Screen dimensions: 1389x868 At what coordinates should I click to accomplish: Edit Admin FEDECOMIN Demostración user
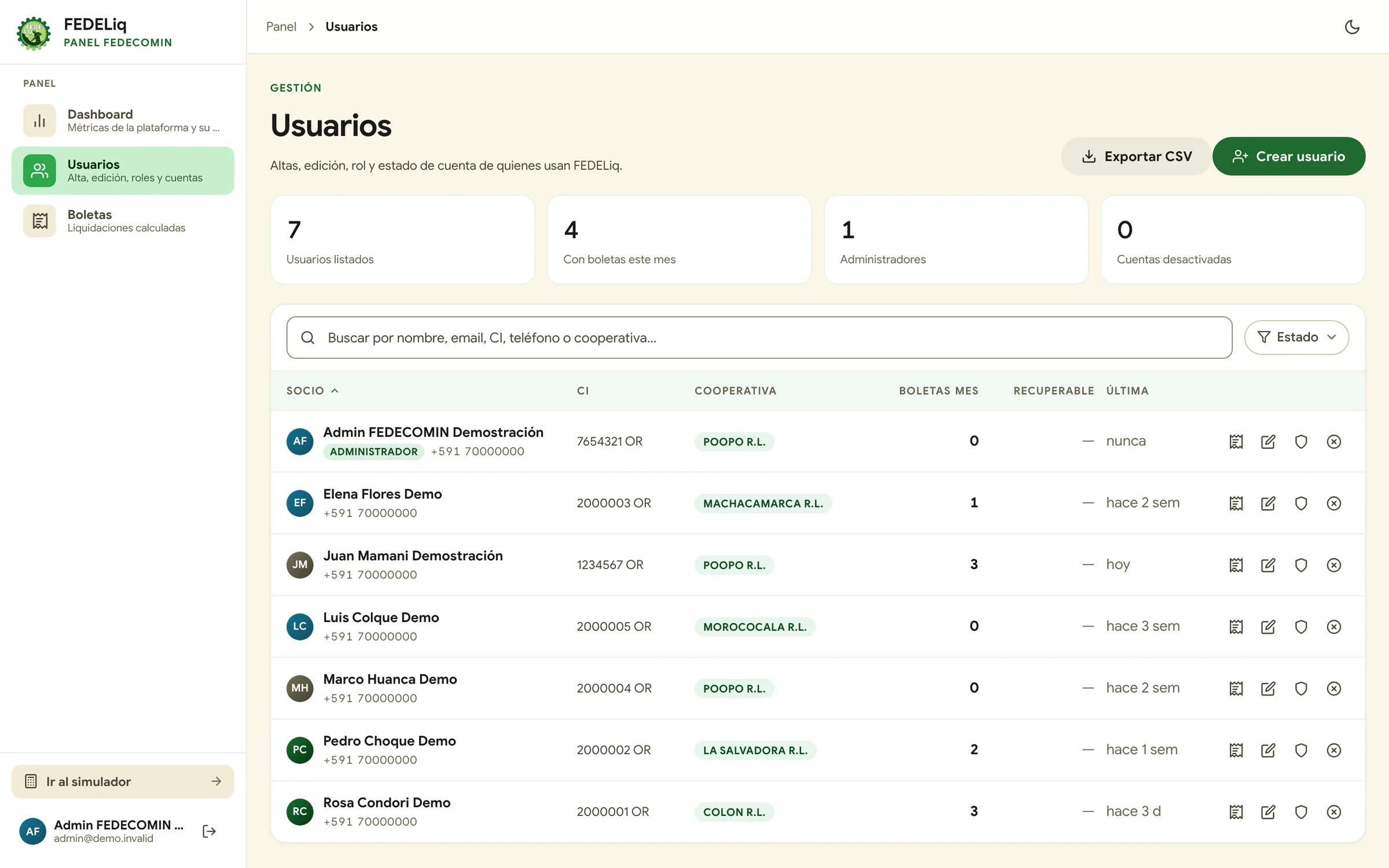(1268, 442)
